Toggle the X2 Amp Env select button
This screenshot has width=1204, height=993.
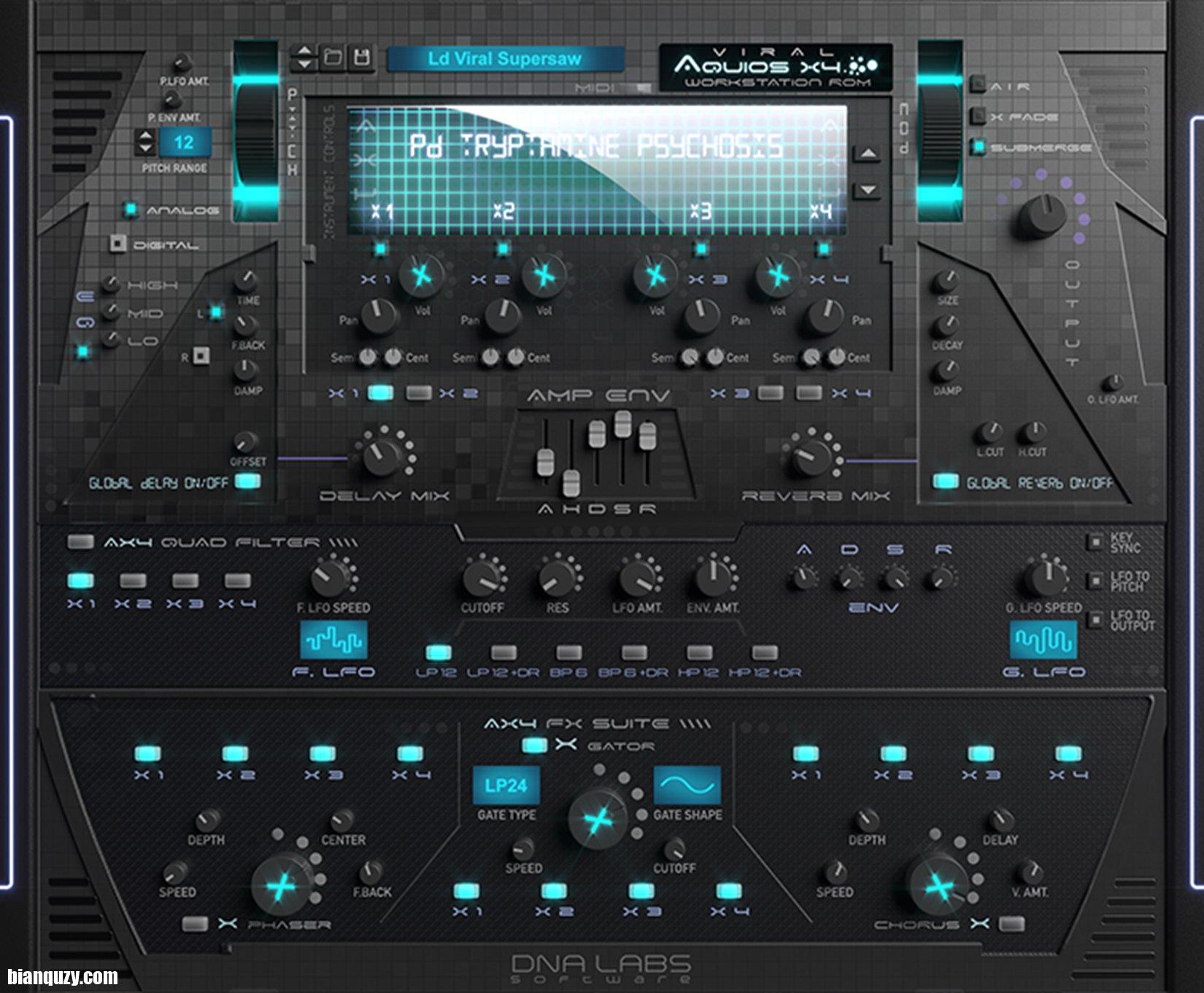point(419,393)
